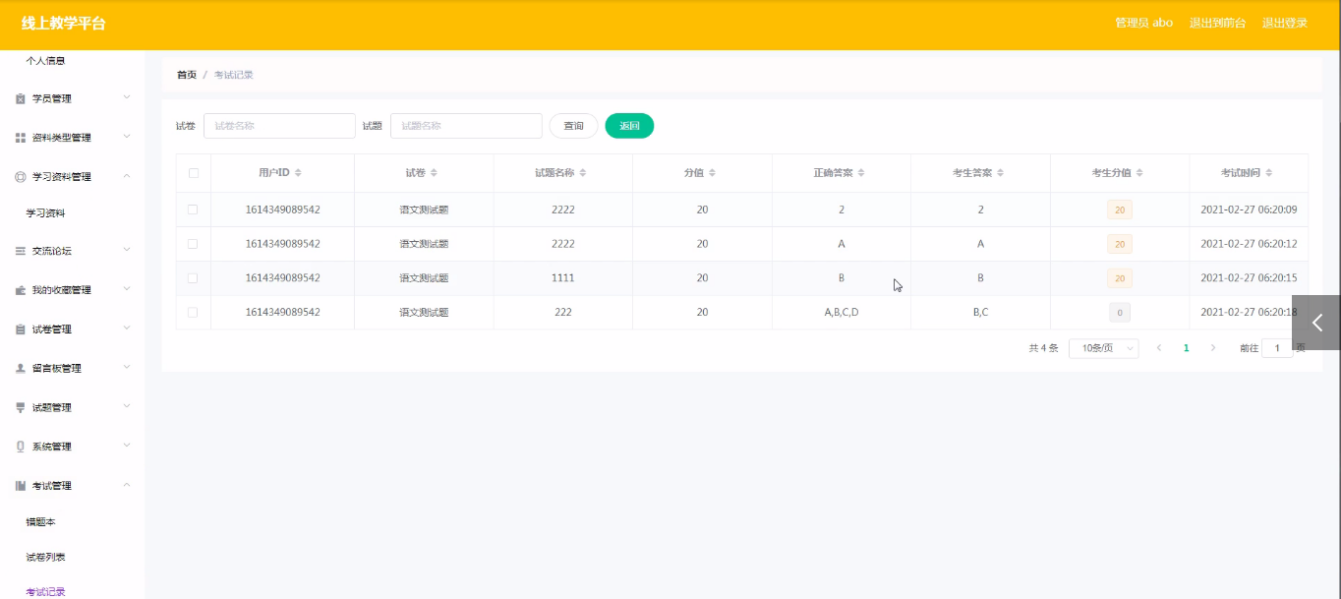Click the 试卷名称 input field
This screenshot has height=599, width=1341.
tap(279, 126)
